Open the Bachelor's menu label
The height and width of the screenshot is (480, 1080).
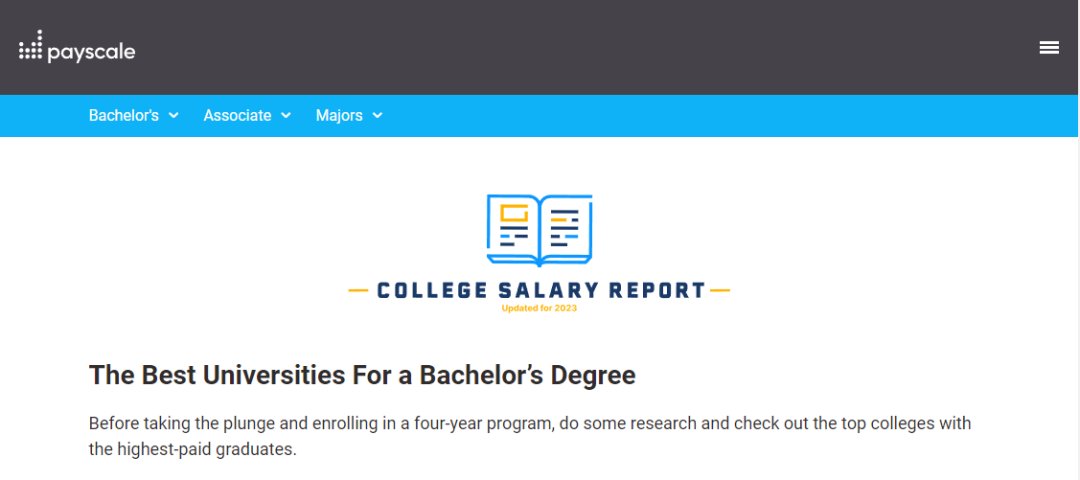click(x=124, y=116)
